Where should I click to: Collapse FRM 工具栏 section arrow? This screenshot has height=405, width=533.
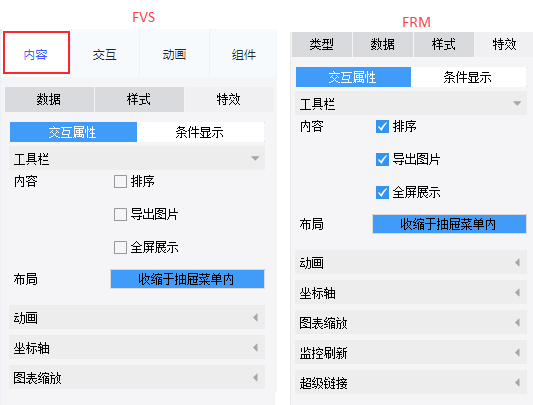click(x=517, y=103)
